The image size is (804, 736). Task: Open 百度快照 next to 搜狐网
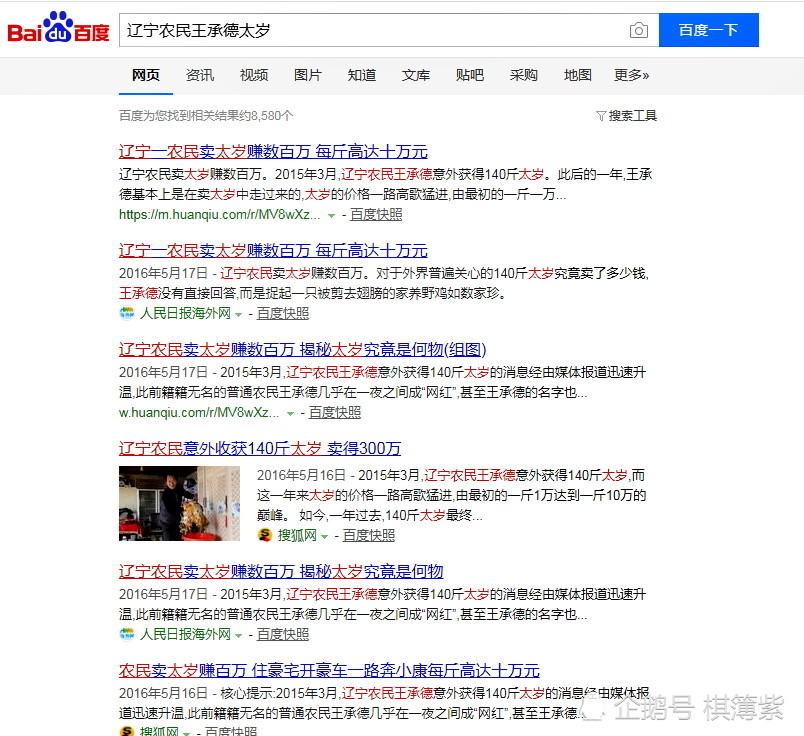(369, 535)
